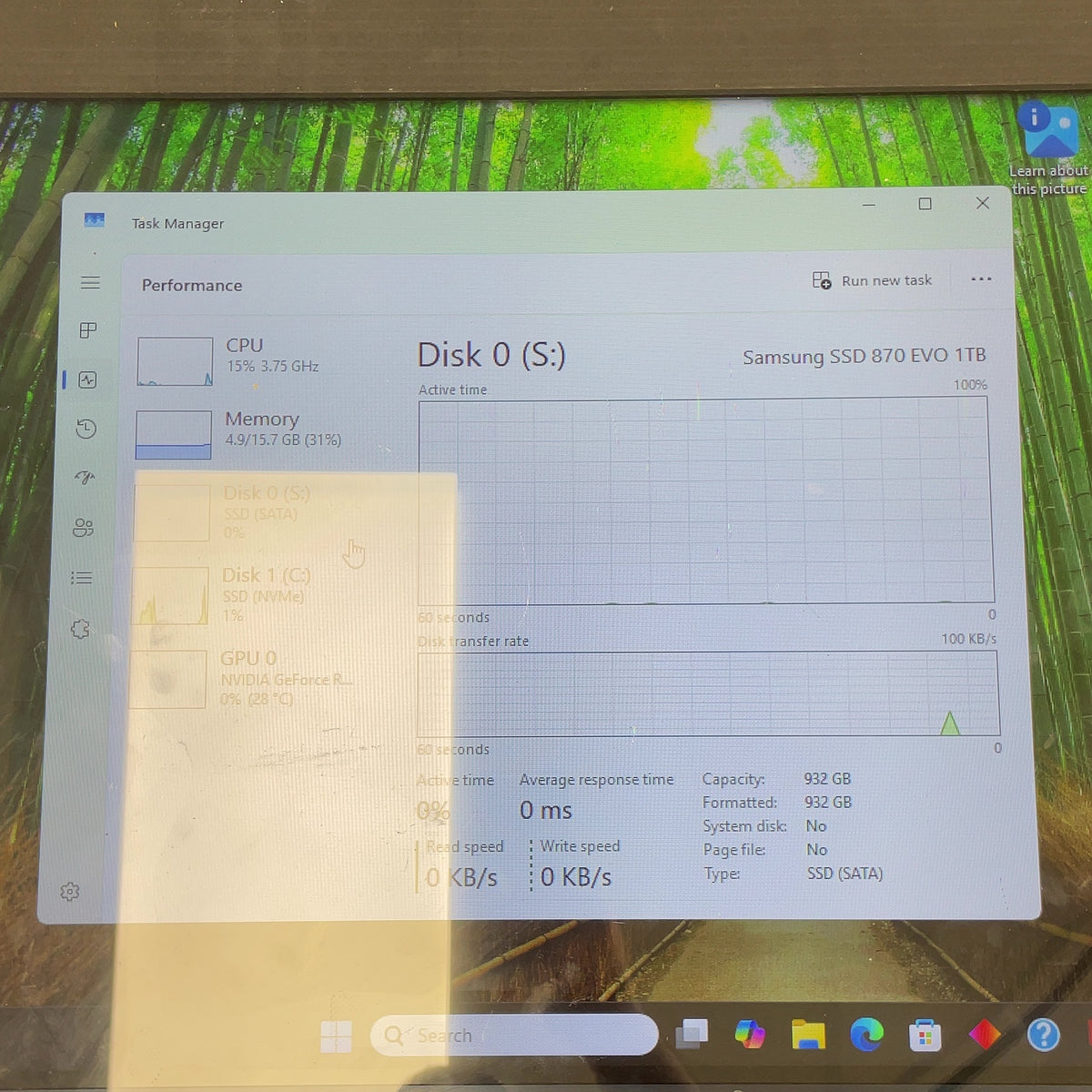This screenshot has height=1092, width=1092.
Task: Click the Samsung SSD 870 EVO 1TB label
Action: click(x=864, y=356)
